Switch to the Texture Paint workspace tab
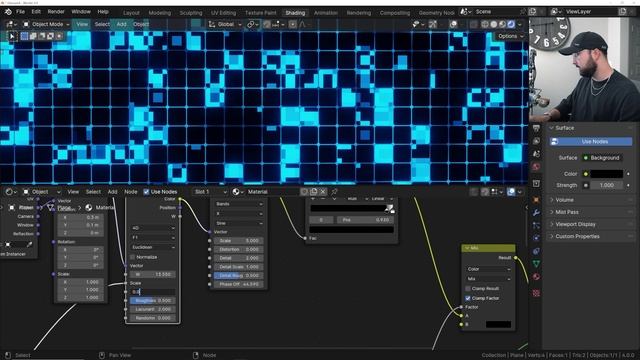 260,13
